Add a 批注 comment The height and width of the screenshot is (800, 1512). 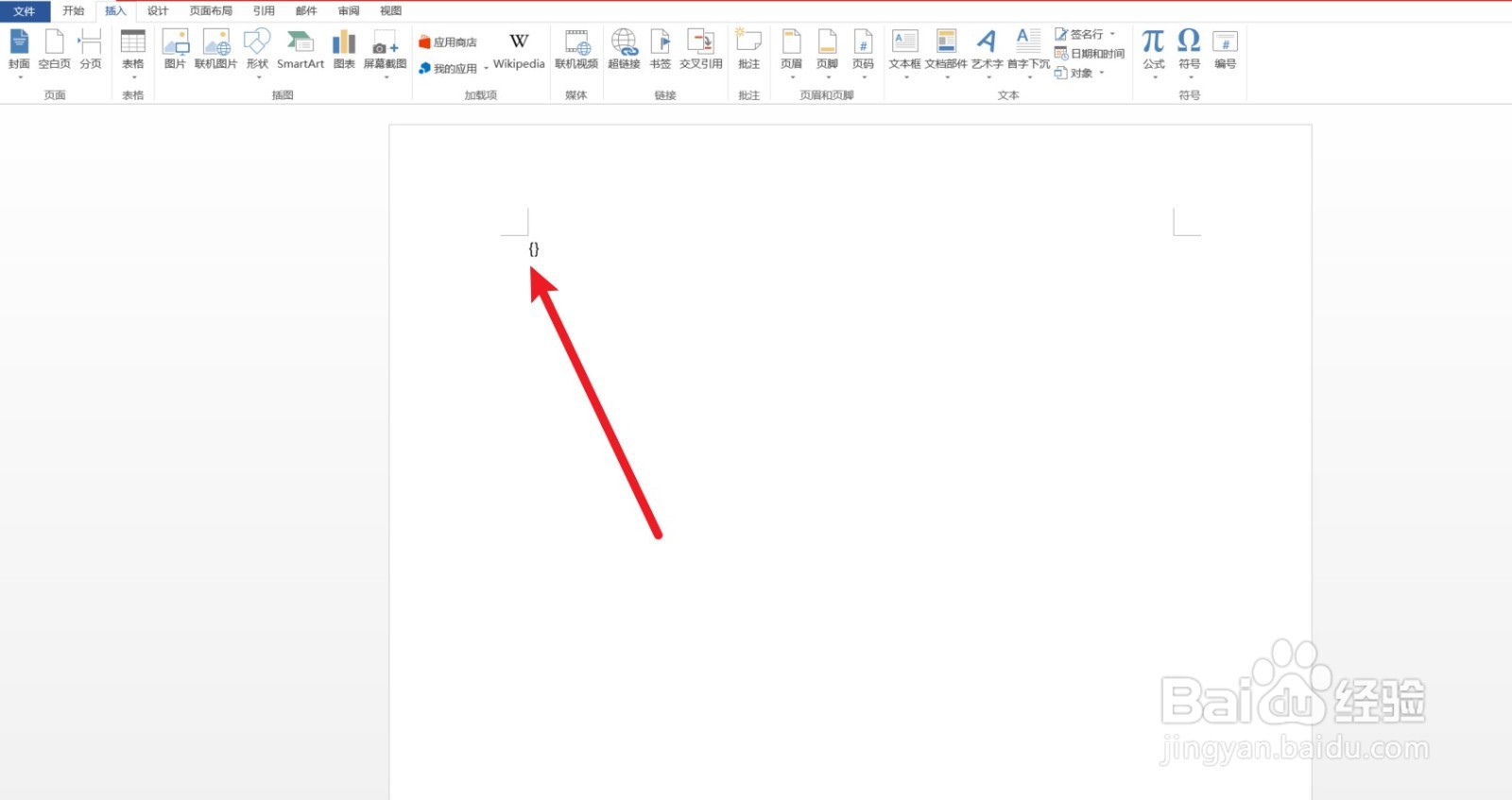[x=748, y=49]
